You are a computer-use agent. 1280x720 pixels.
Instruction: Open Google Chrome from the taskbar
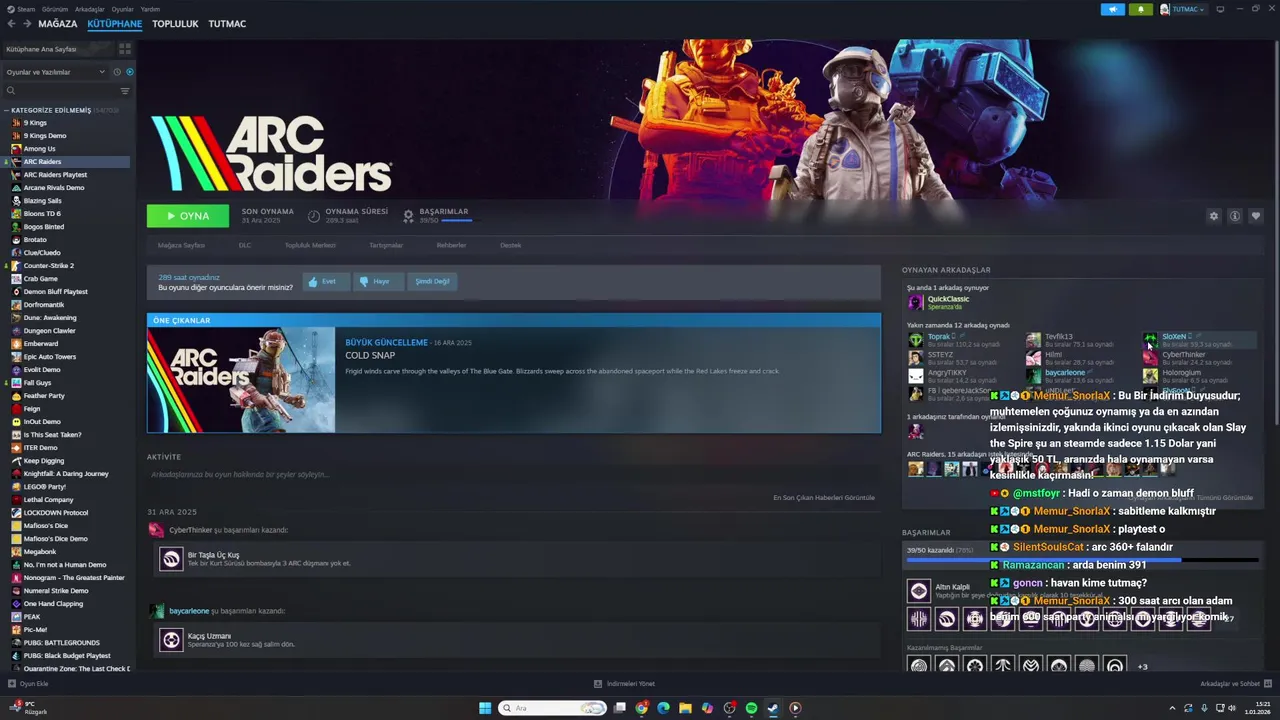pyautogui.click(x=641, y=708)
